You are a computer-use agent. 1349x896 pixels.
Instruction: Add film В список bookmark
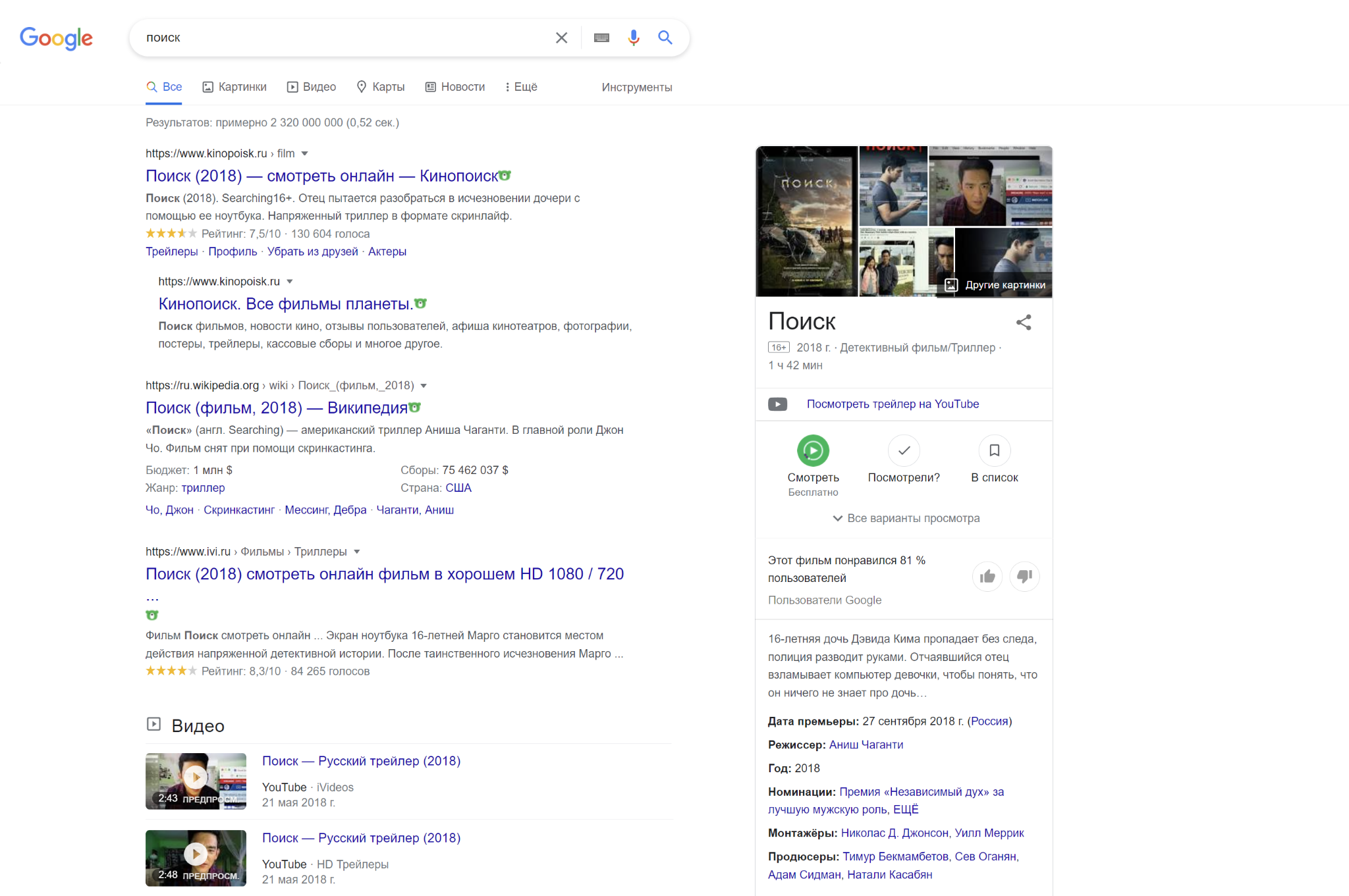coord(995,450)
